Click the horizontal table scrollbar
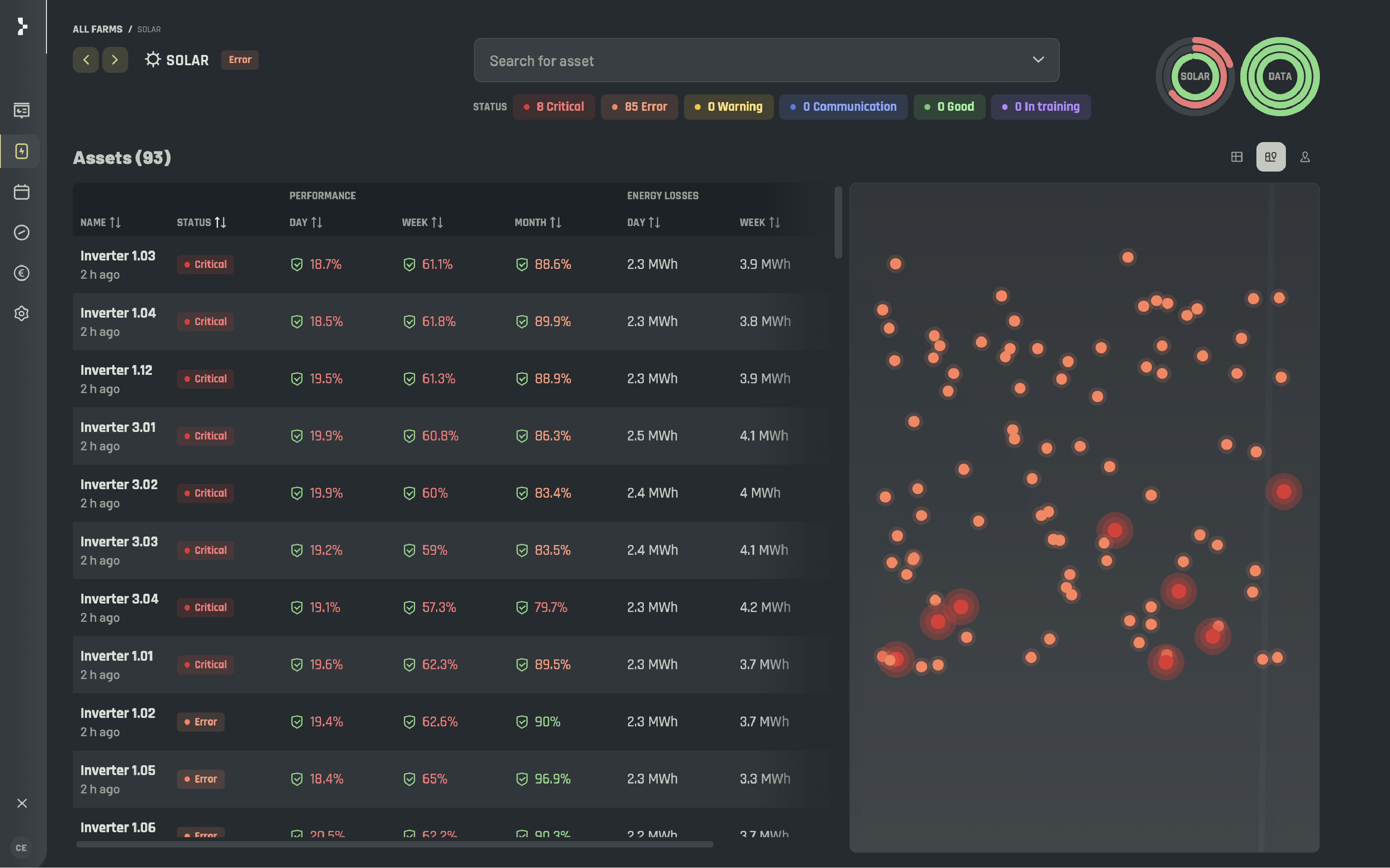This screenshot has width=1390, height=868. pos(395,844)
